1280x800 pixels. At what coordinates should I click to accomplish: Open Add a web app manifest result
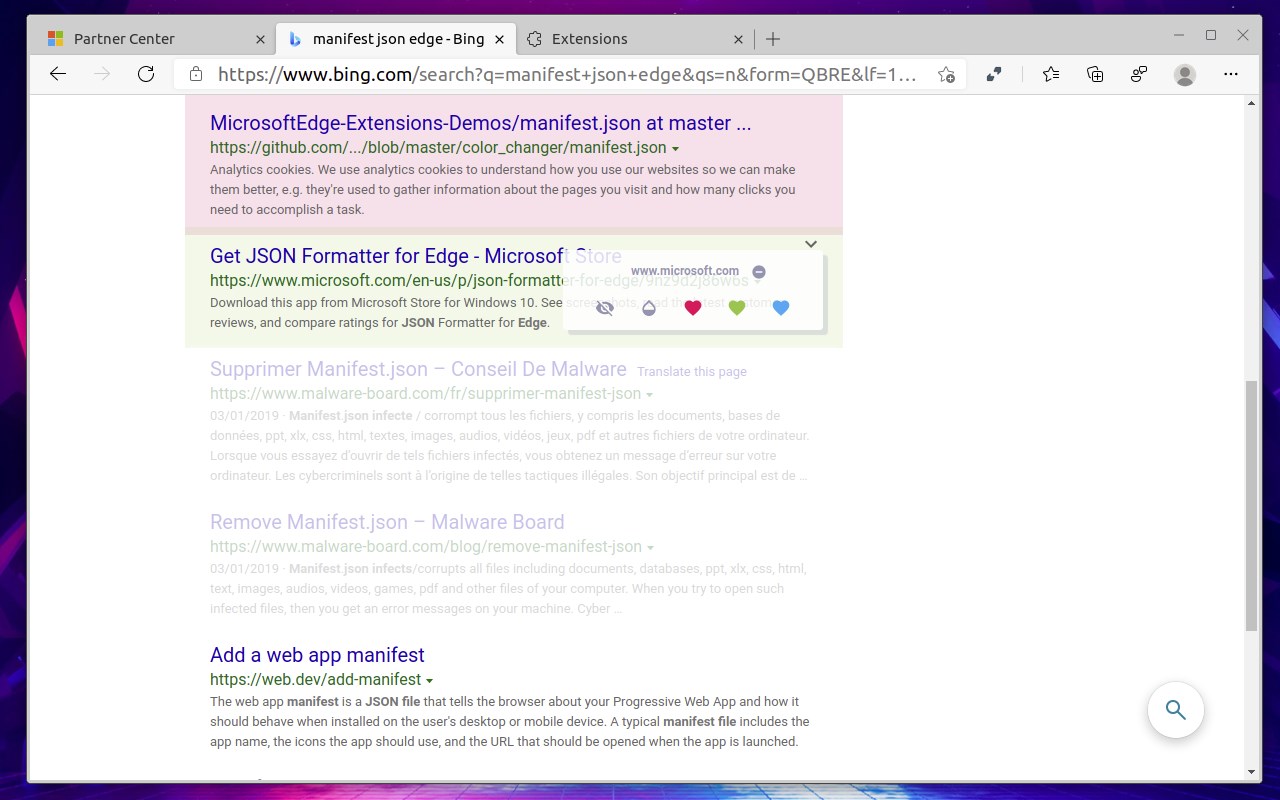pyautogui.click(x=317, y=655)
